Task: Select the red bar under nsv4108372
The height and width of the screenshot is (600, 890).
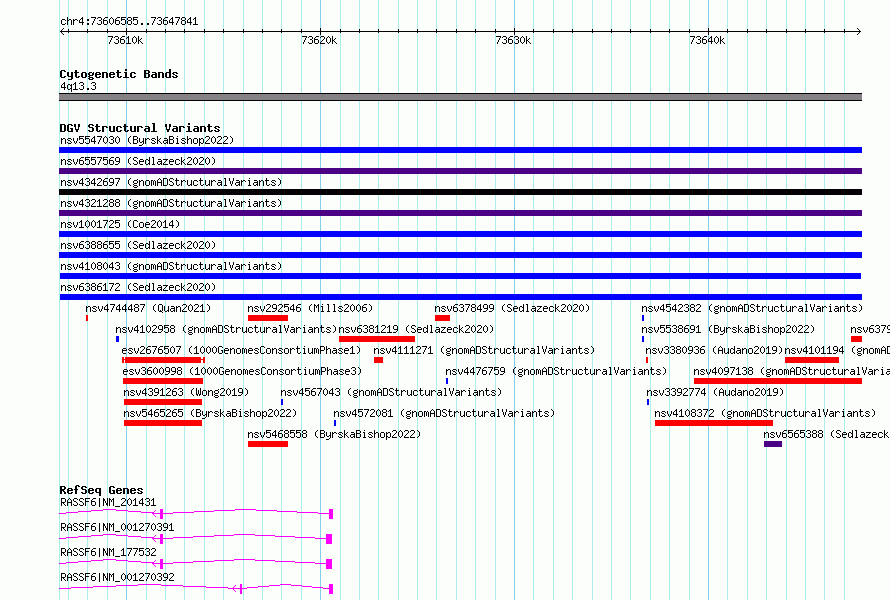Action: (x=713, y=423)
